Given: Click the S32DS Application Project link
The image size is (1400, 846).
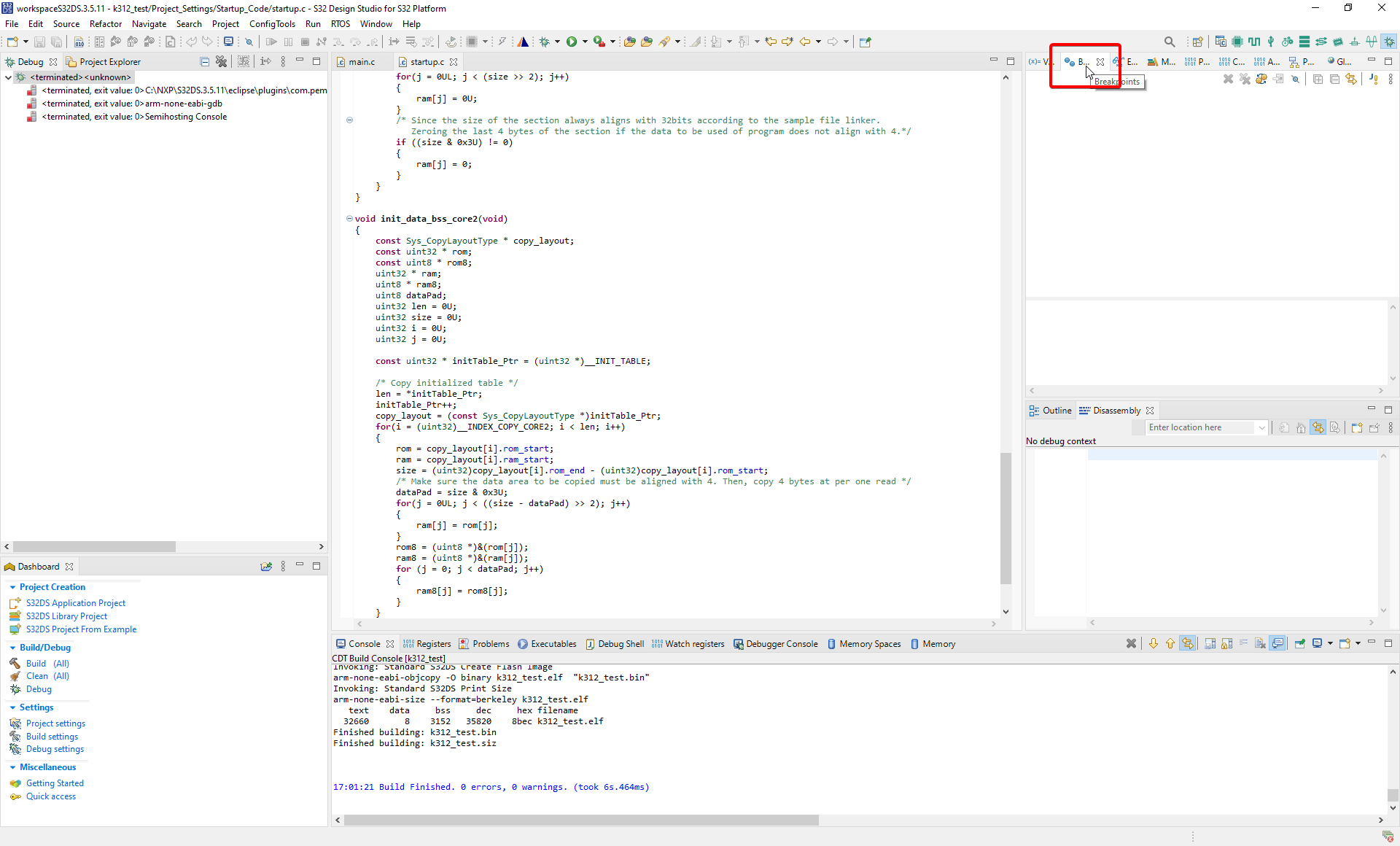Looking at the screenshot, I should pyautogui.click(x=76, y=603).
